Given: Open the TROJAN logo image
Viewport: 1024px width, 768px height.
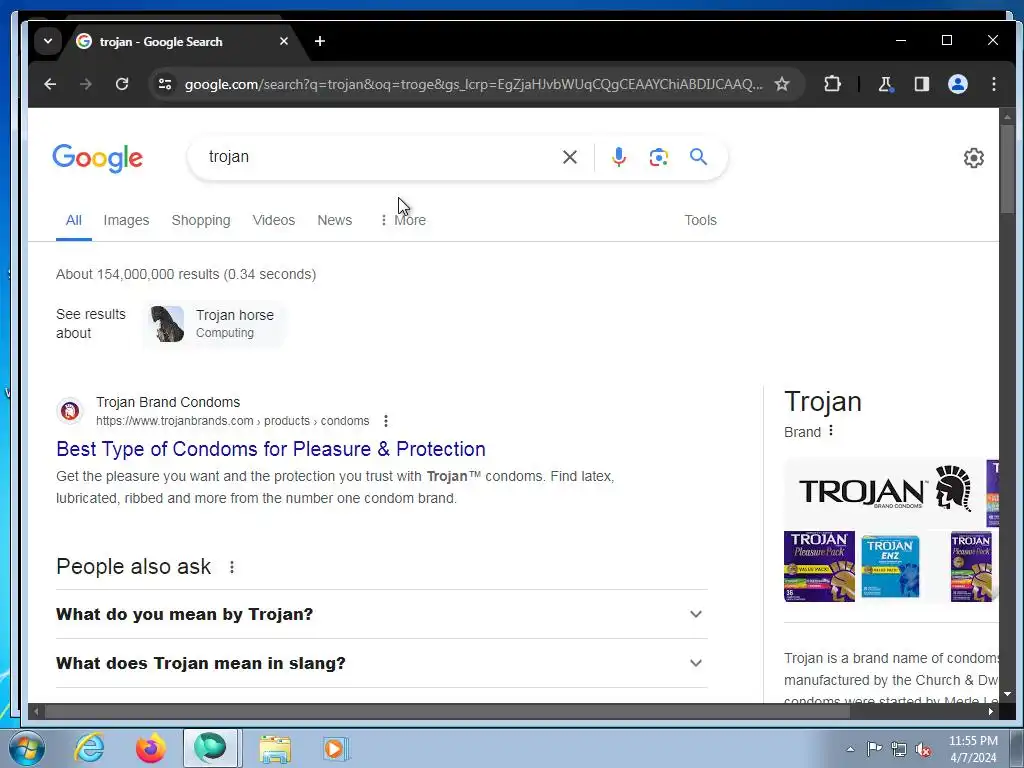Looking at the screenshot, I should pyautogui.click(x=884, y=493).
